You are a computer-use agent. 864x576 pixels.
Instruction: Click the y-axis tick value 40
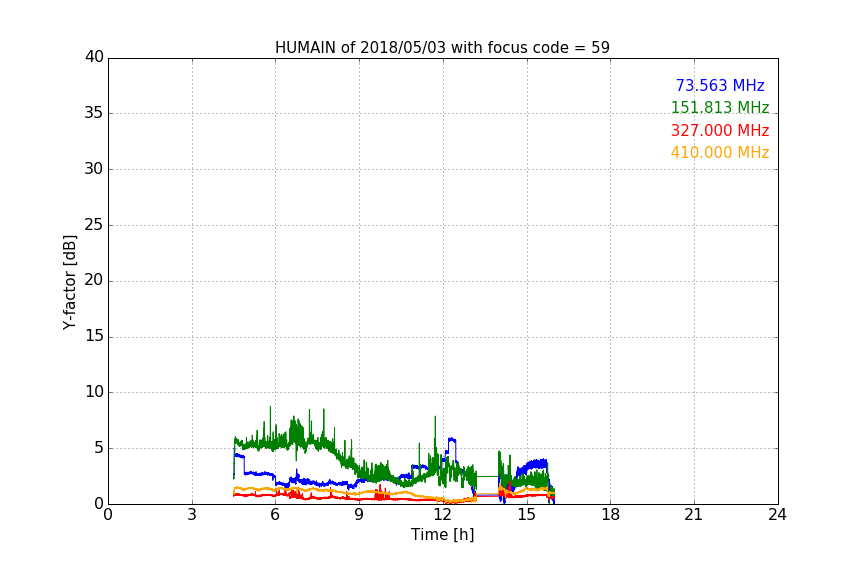pos(94,57)
